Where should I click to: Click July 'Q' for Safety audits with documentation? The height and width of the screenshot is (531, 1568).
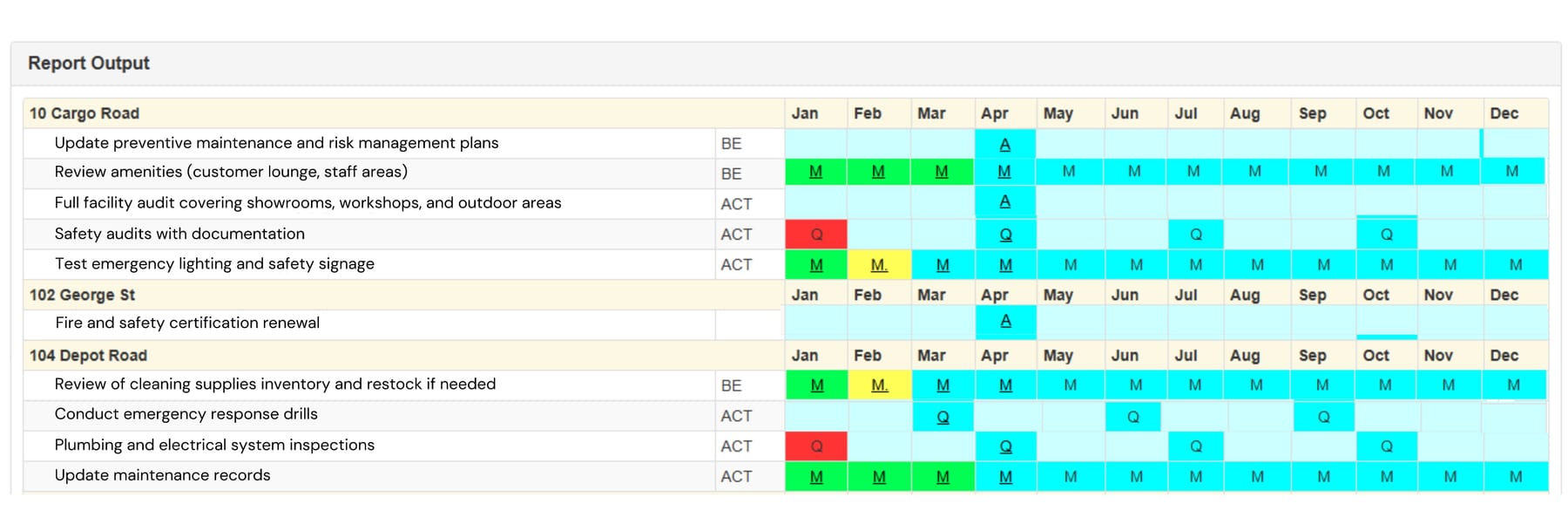point(1196,235)
